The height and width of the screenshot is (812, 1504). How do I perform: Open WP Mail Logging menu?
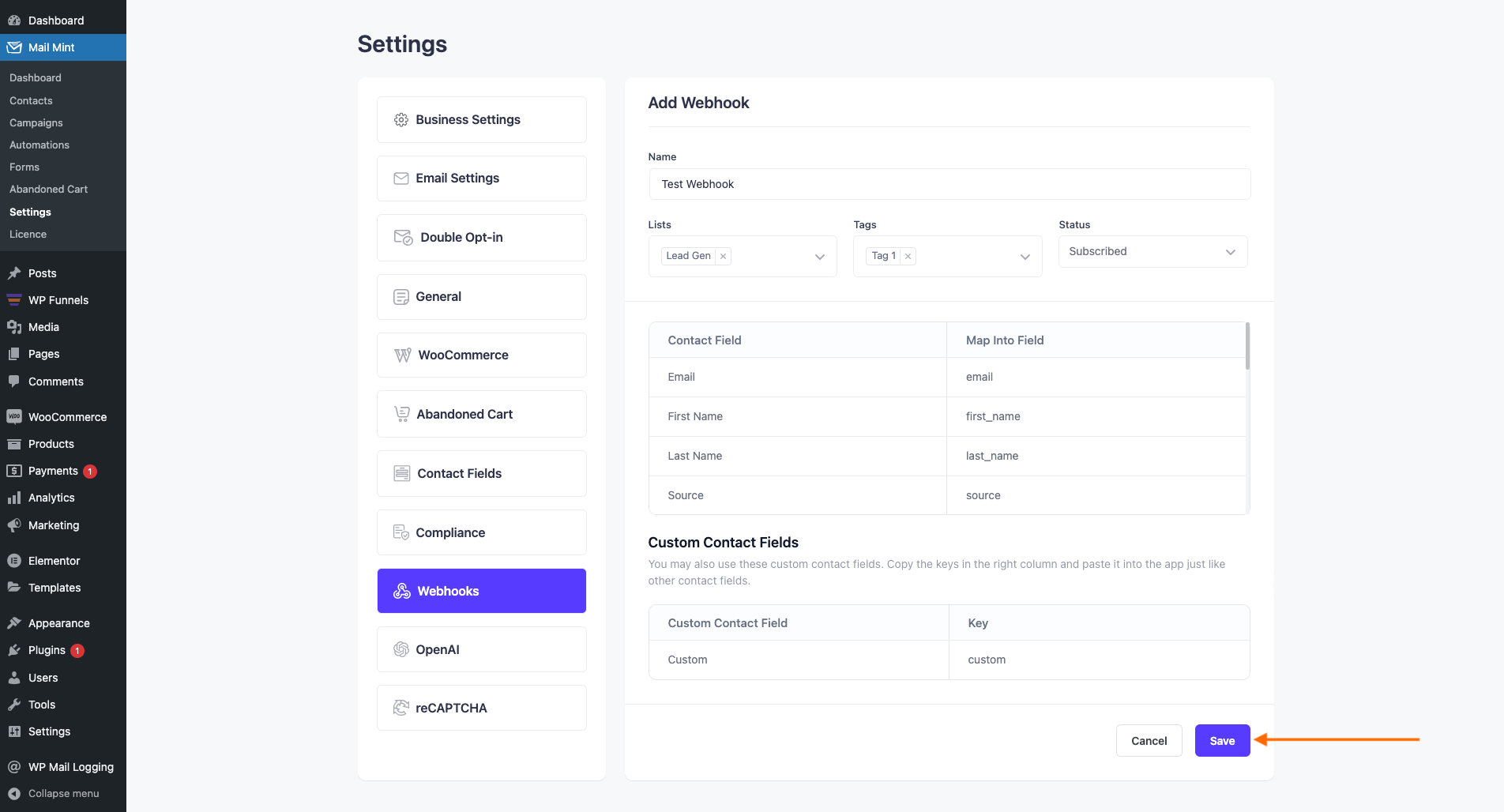click(x=63, y=767)
